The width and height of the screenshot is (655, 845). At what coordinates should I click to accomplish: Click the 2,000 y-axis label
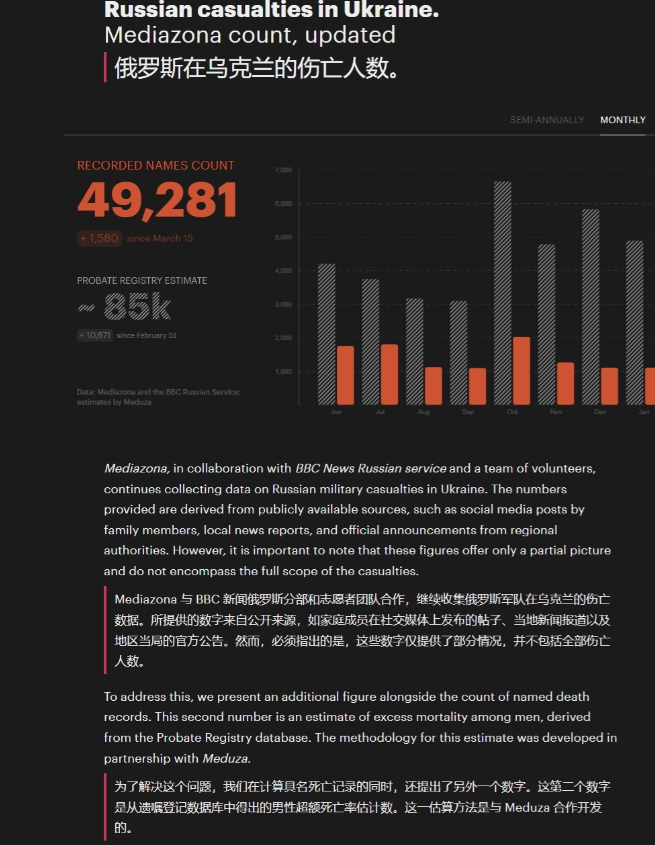coord(284,338)
